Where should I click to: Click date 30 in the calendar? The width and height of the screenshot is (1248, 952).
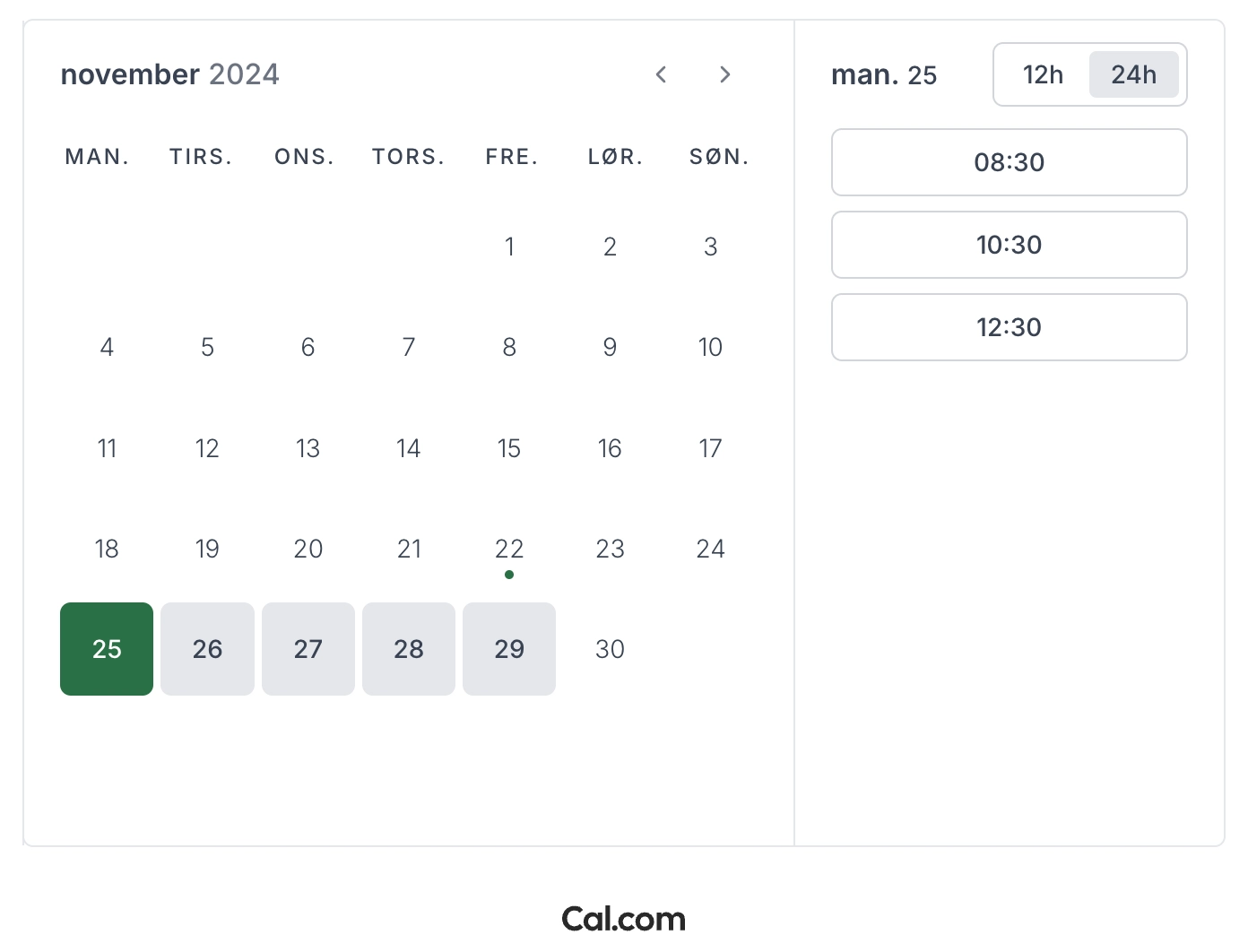point(610,649)
